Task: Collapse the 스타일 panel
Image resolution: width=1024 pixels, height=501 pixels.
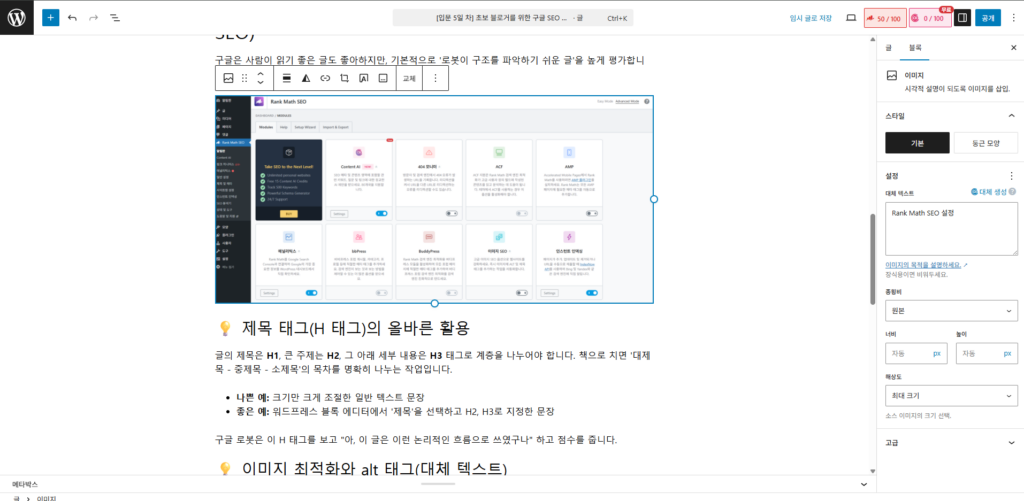Action: [x=1012, y=116]
